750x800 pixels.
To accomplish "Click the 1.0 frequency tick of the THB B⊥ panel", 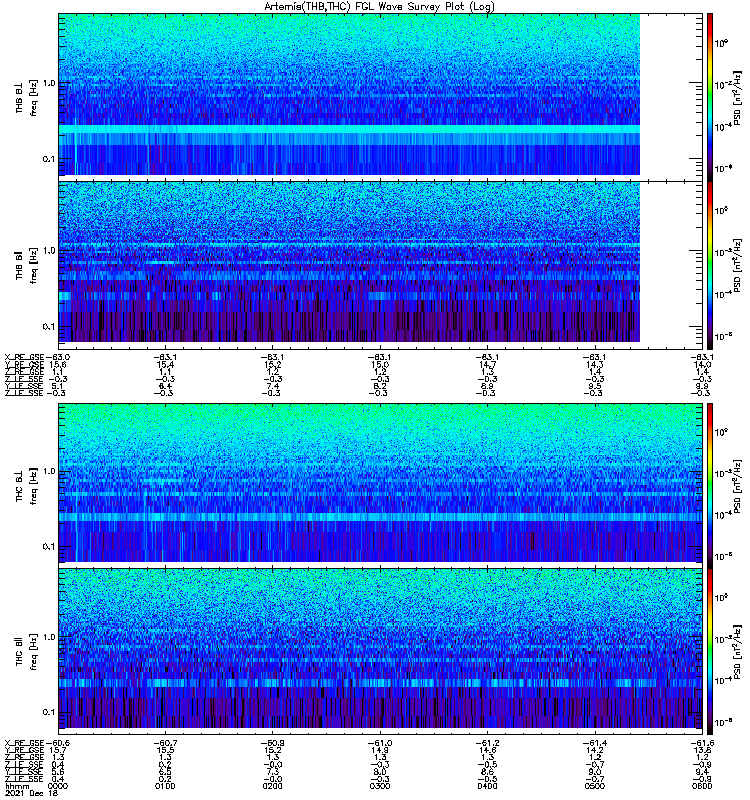I will tap(49, 83).
